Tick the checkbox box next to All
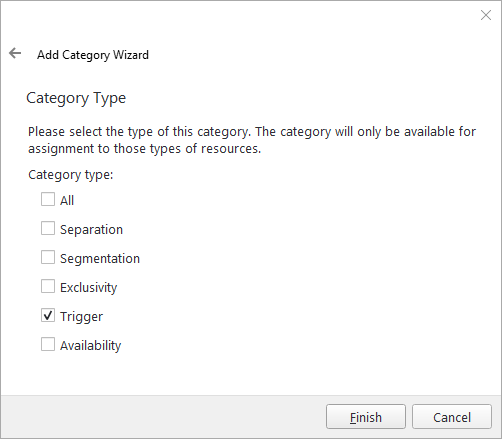502x439 pixels. (x=48, y=199)
